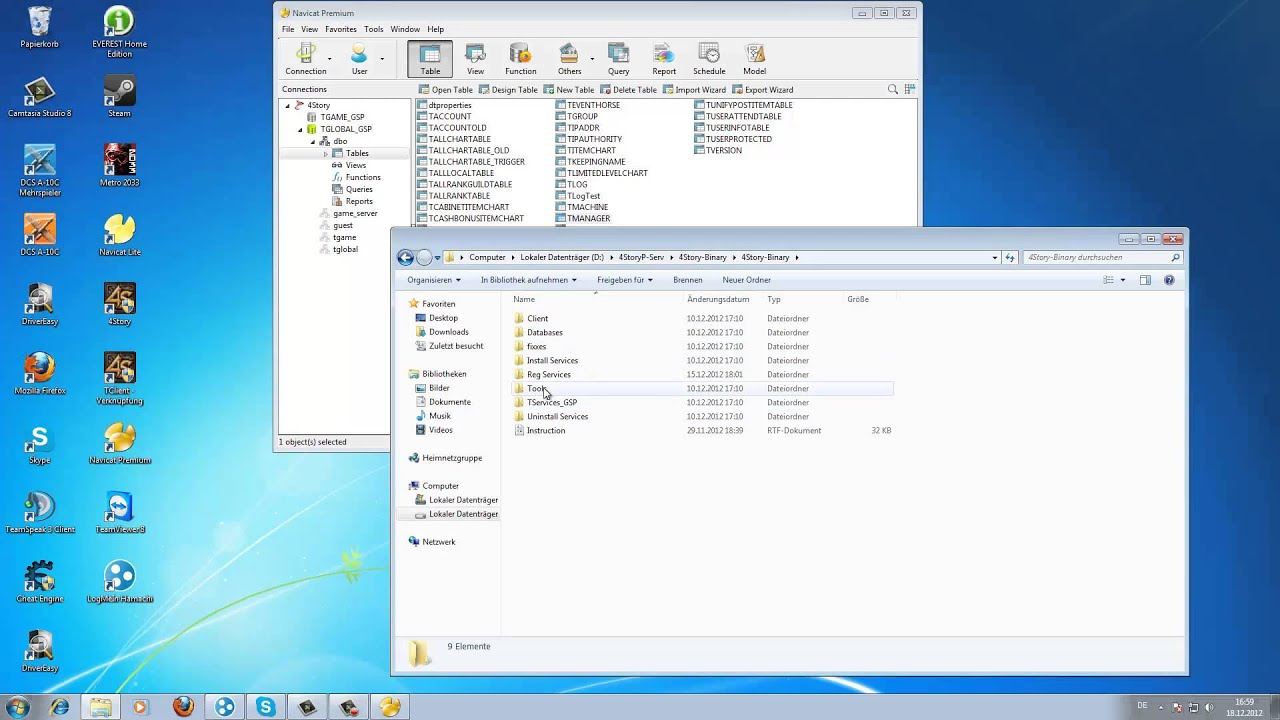The image size is (1280, 720).
Task: Open the Report toolbar icon in Navicat
Action: [664, 60]
